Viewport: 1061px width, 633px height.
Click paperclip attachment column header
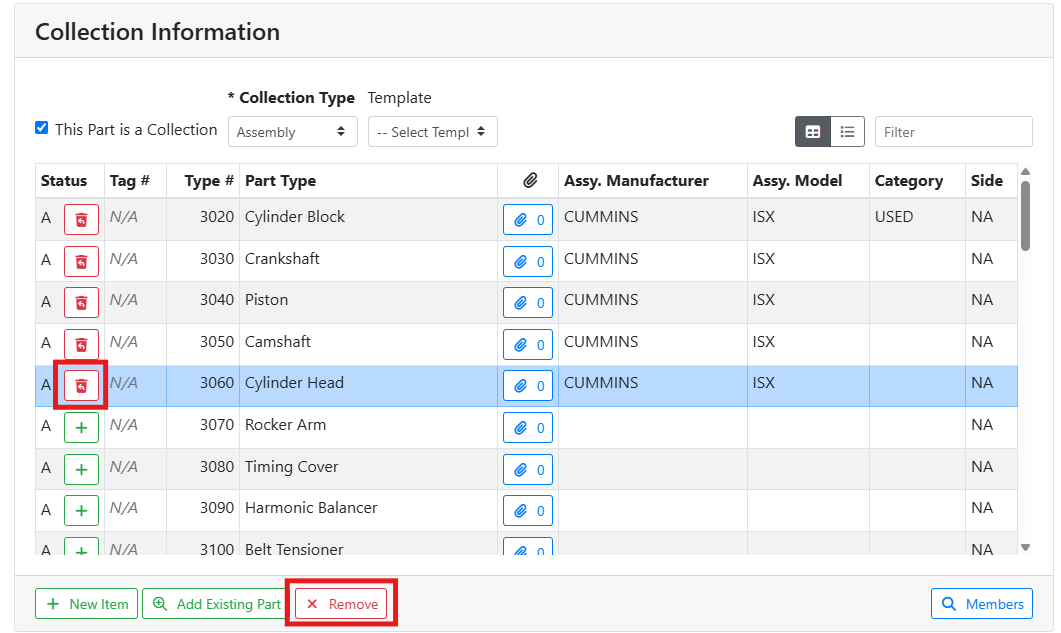tap(529, 181)
